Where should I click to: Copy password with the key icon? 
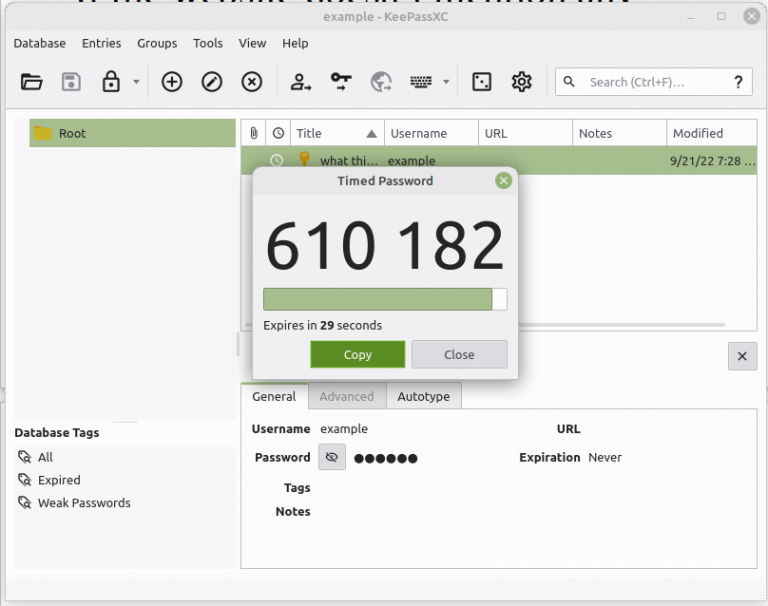coord(341,82)
